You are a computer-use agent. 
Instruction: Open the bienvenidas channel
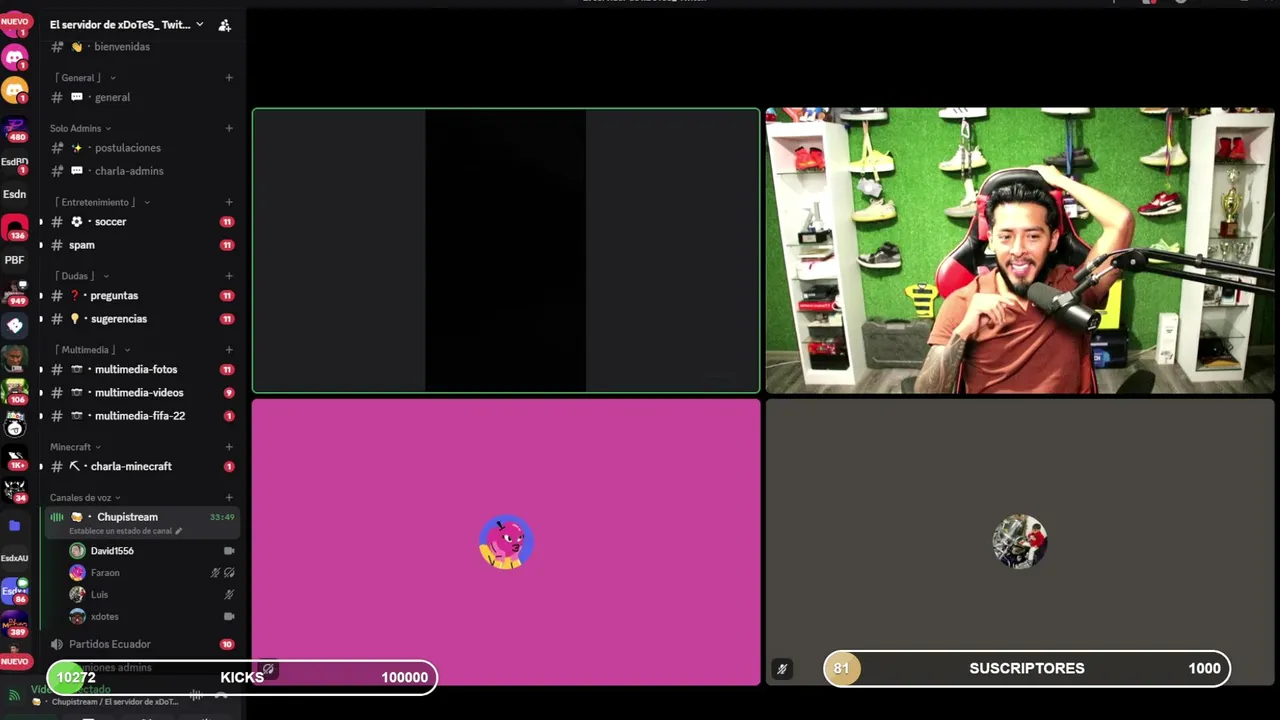tap(142, 47)
